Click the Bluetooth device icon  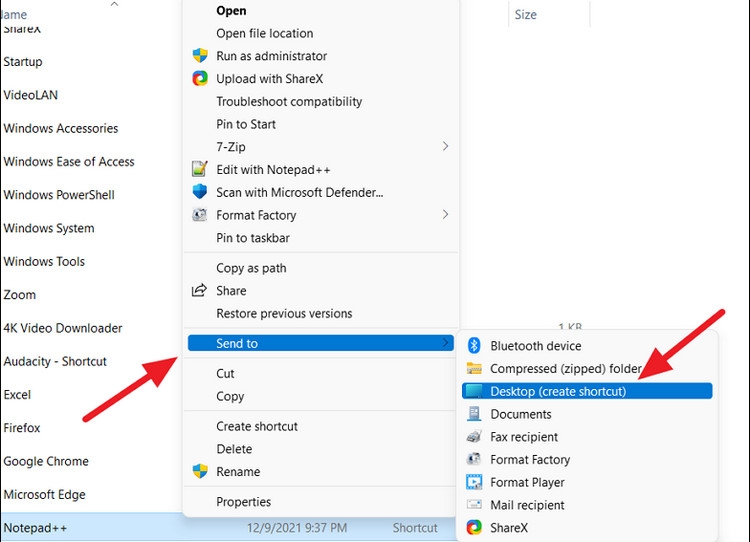tap(474, 346)
